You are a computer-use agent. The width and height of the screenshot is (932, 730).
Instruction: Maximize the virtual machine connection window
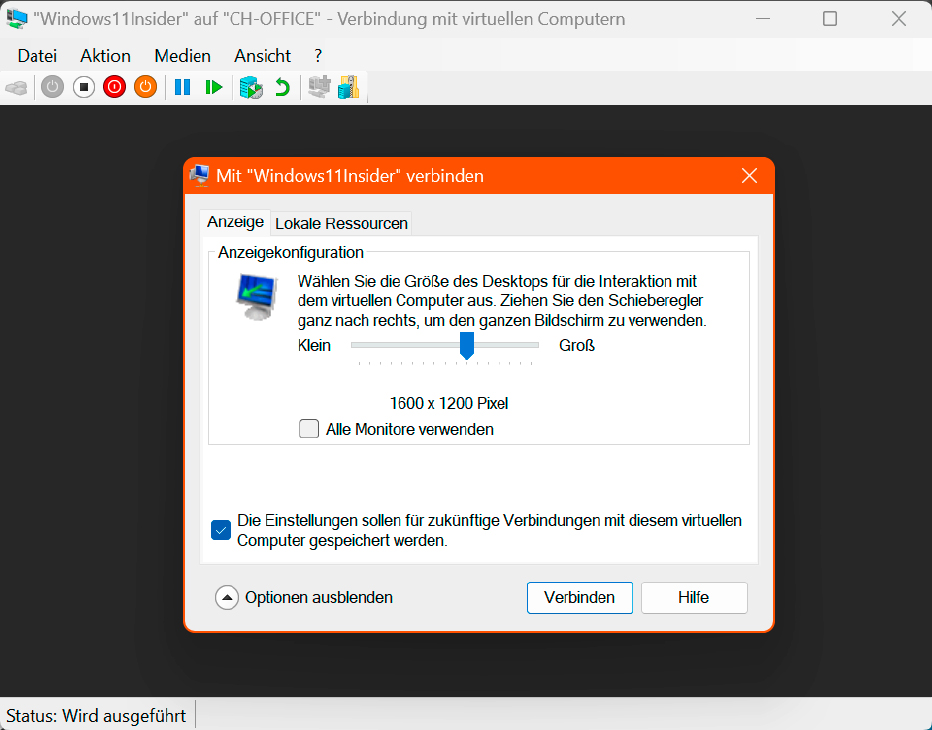830,18
